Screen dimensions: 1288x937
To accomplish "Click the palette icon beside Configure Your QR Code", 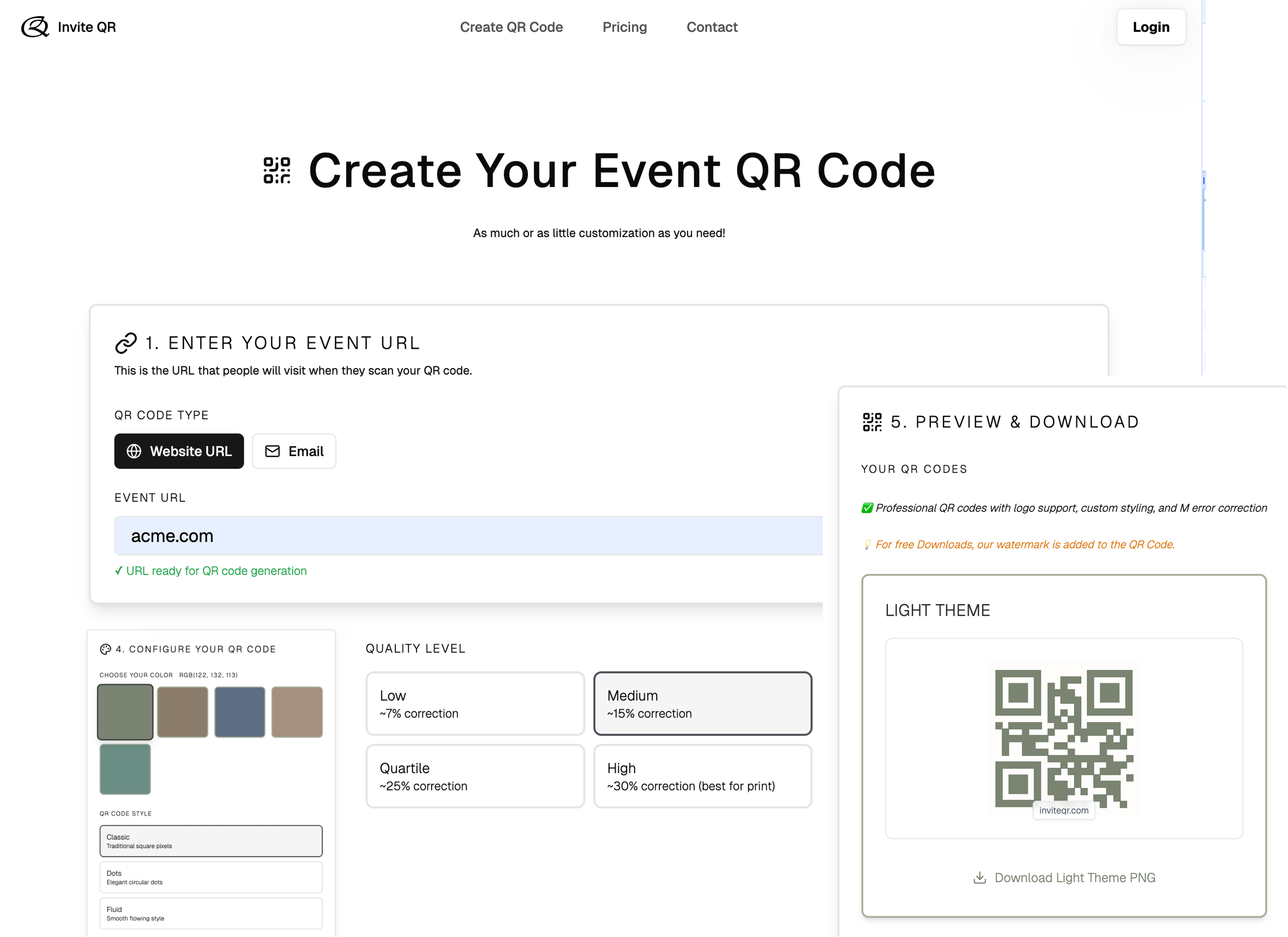I will coord(106,650).
